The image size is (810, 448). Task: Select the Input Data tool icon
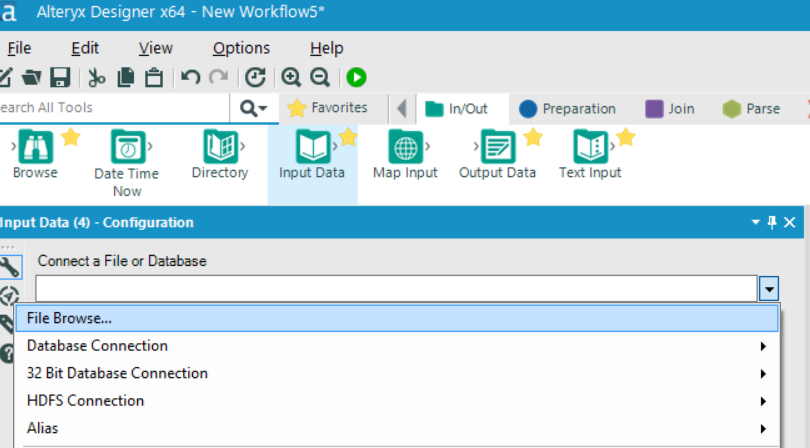312,147
